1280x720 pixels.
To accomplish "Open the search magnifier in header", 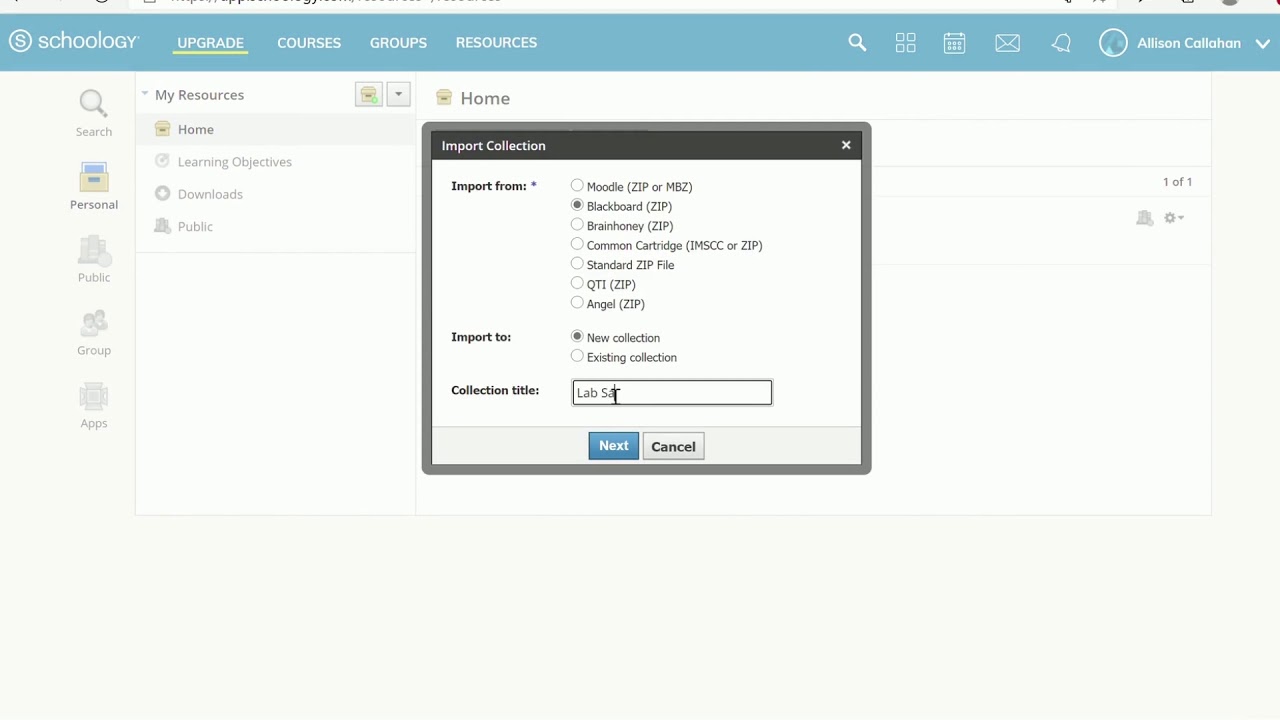I will [x=857, y=42].
